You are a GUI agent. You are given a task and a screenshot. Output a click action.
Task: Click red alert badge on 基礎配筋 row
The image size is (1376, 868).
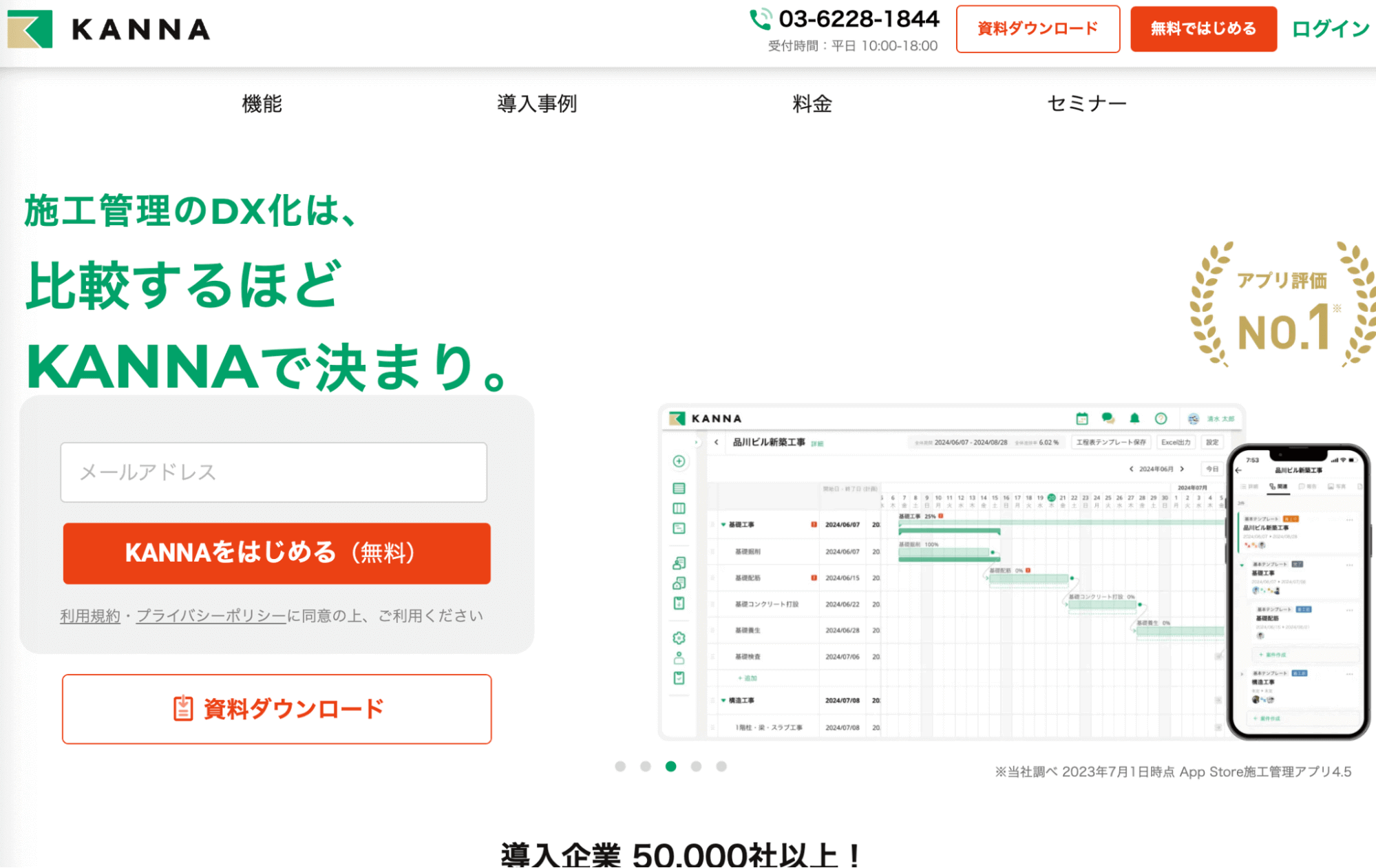click(814, 578)
